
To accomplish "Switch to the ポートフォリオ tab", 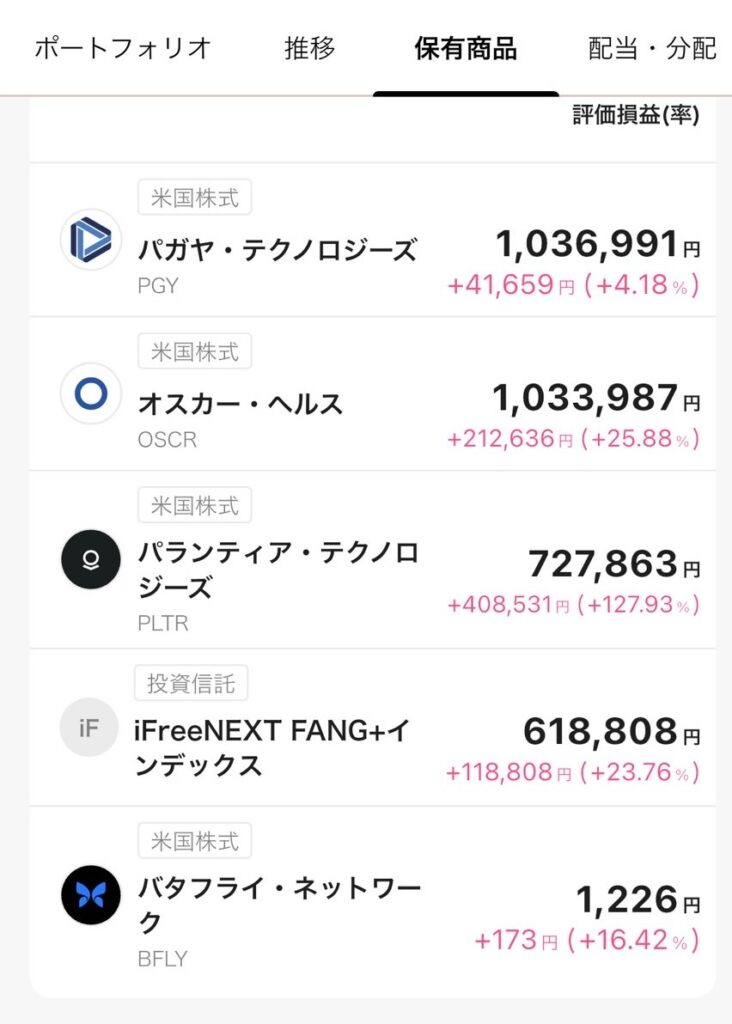I will pos(123,48).
